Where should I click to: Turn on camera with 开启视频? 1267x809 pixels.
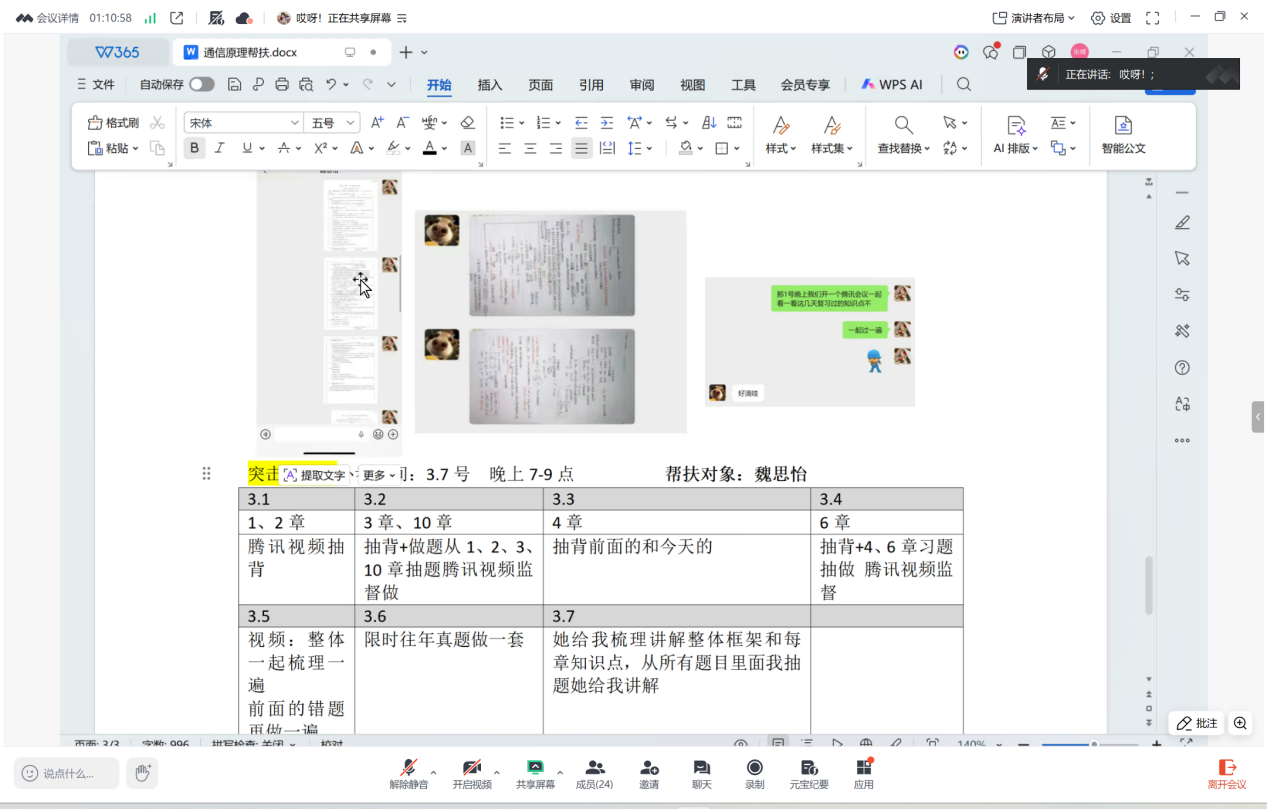(472, 773)
